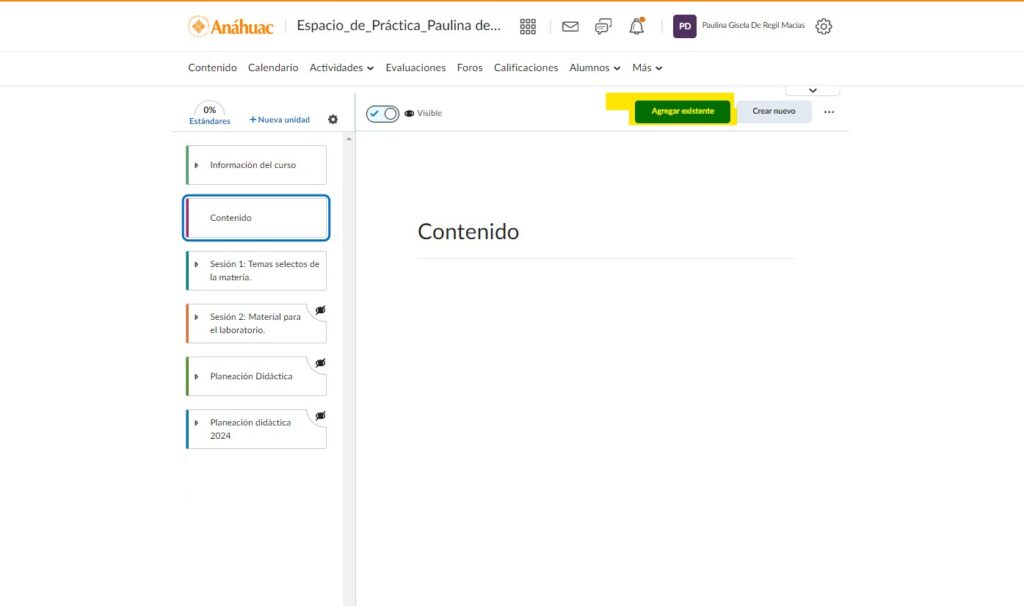Expand the Información del curso unit
The image size is (1024, 606).
tap(196, 165)
